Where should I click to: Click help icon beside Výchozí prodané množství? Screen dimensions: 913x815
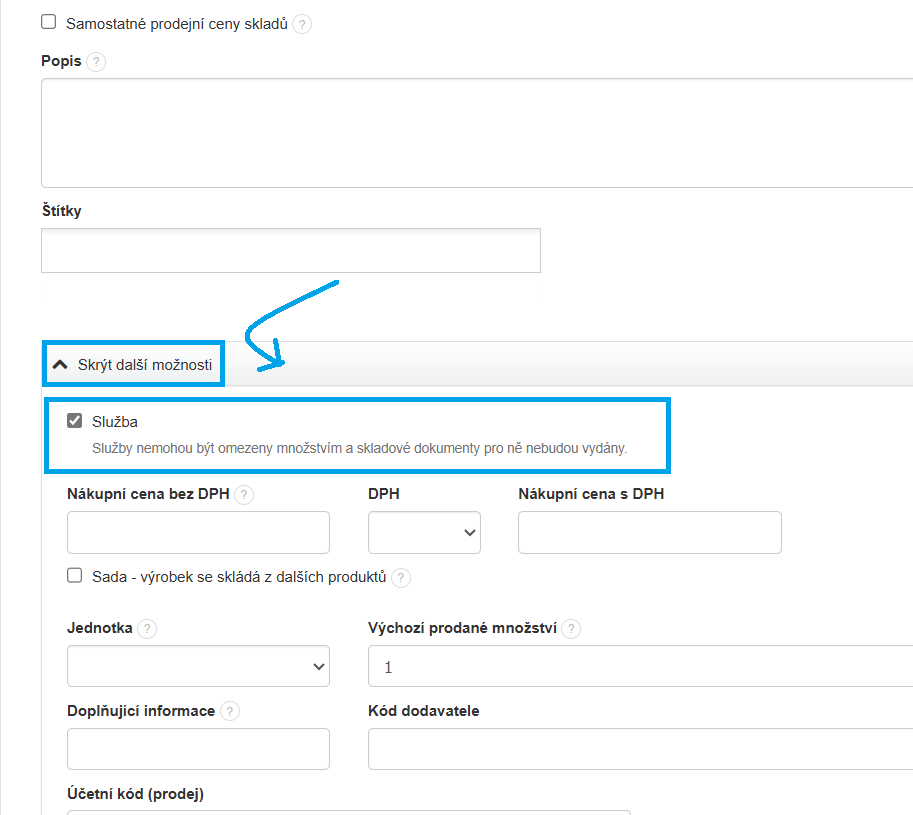point(571,629)
